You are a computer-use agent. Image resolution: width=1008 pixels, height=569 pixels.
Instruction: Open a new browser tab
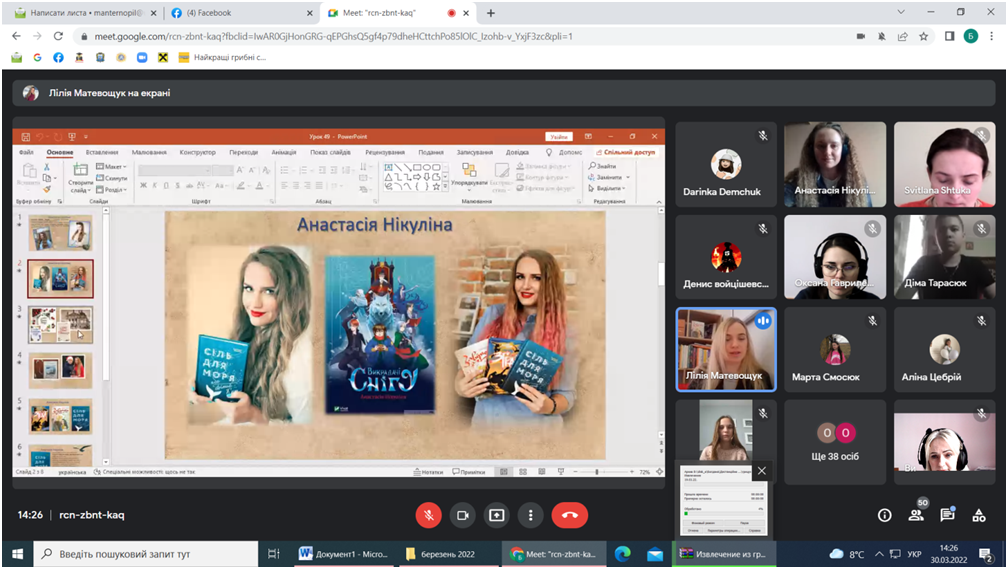point(490,13)
